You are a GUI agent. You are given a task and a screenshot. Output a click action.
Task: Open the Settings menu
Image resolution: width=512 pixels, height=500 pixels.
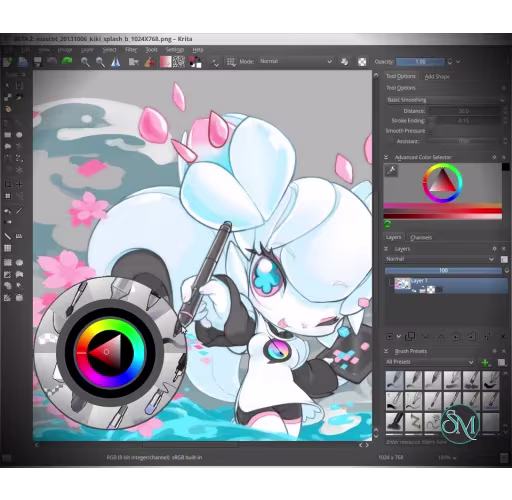tap(175, 50)
